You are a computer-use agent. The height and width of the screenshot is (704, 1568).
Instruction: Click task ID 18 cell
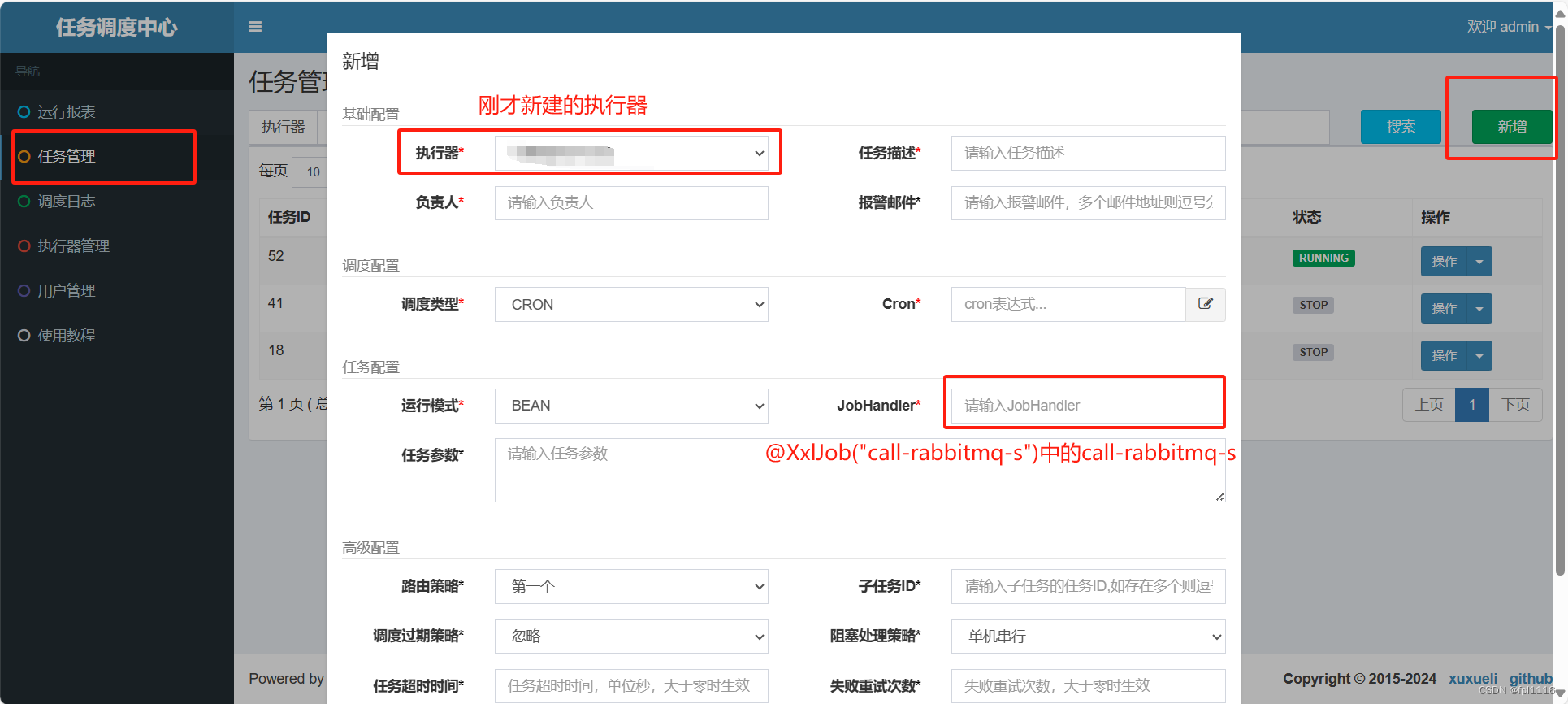point(276,350)
